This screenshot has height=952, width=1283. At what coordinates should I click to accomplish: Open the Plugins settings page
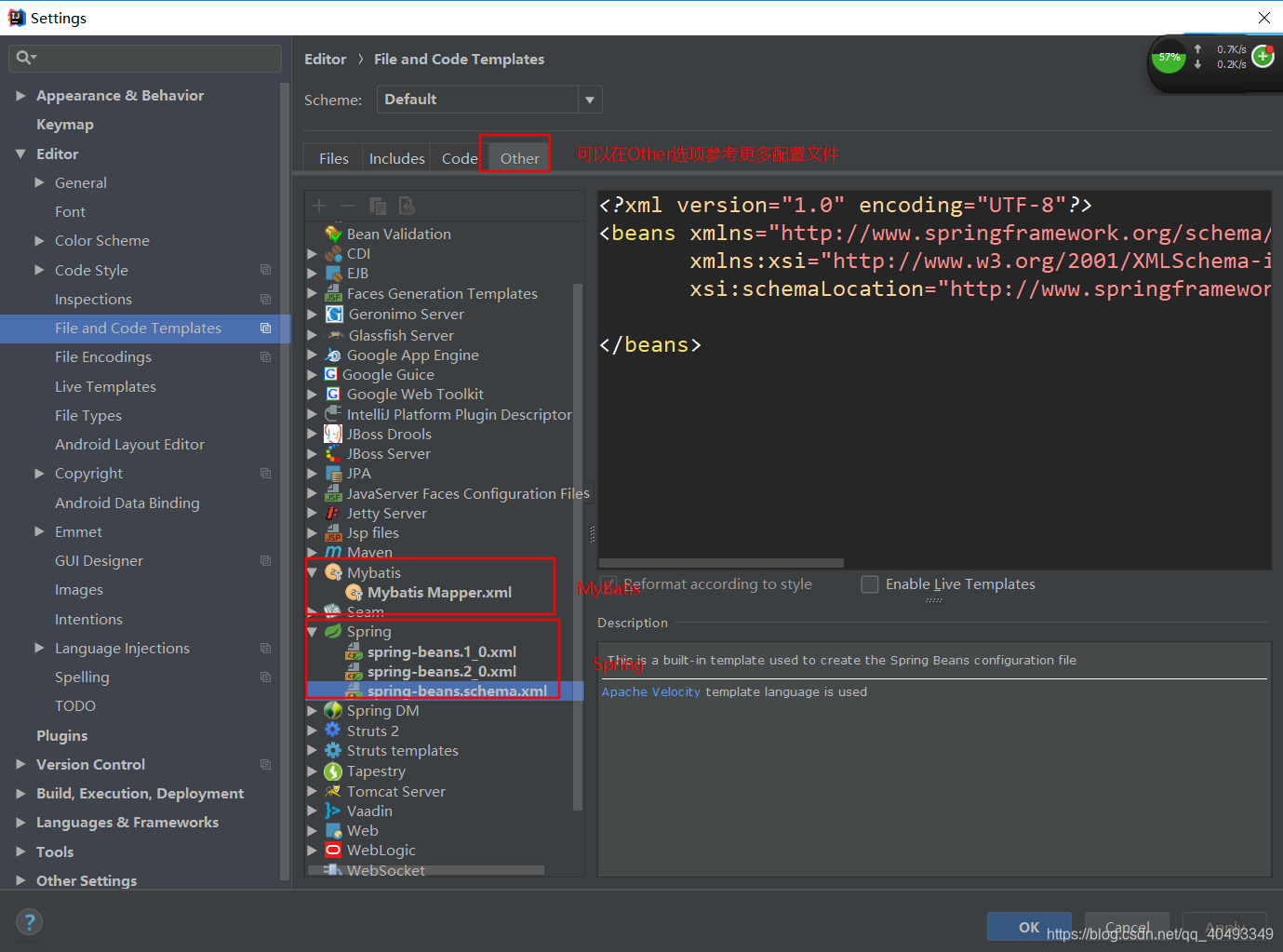coord(61,735)
